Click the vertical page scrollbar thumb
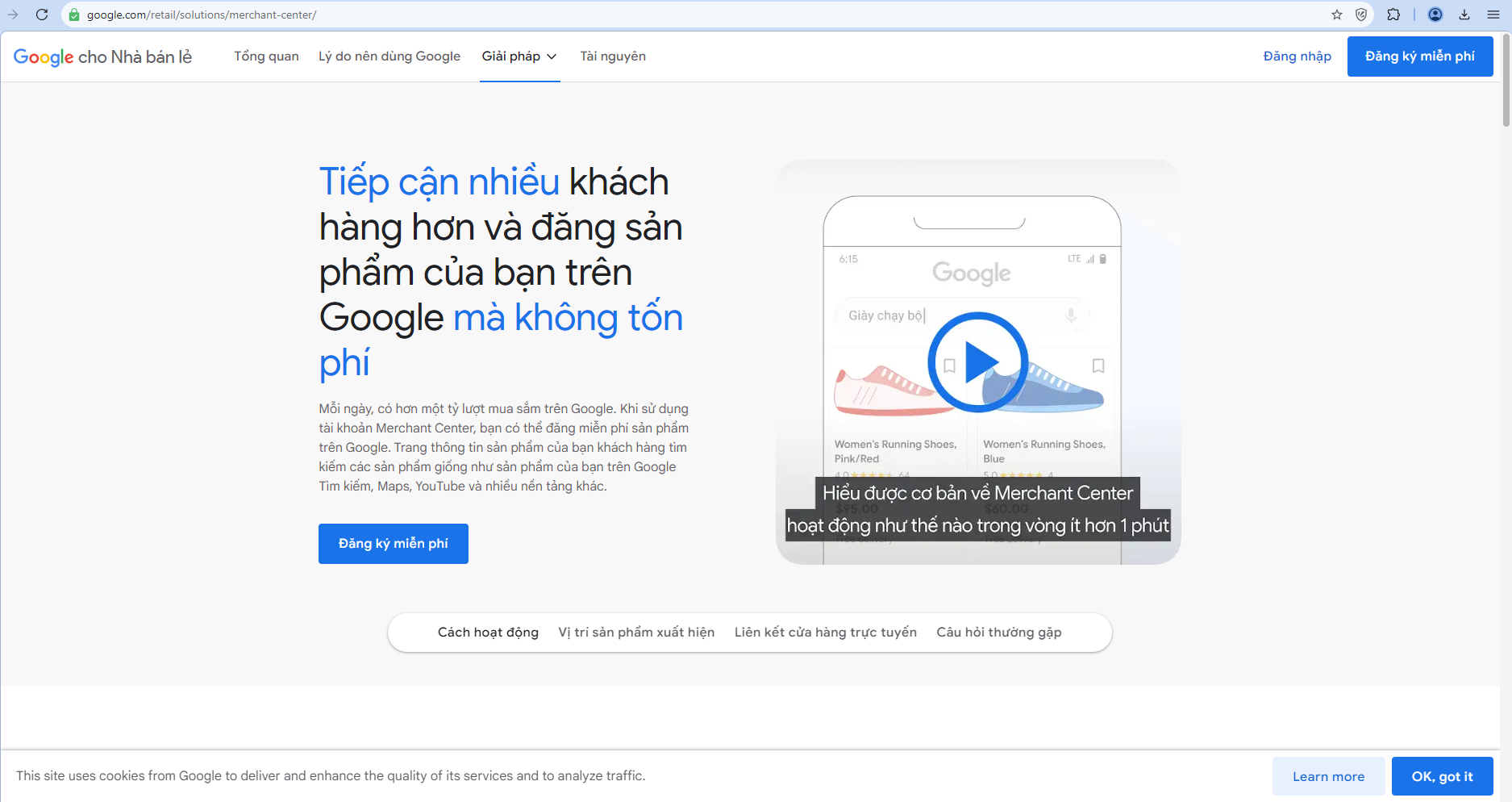1512x802 pixels. pos(1506,79)
